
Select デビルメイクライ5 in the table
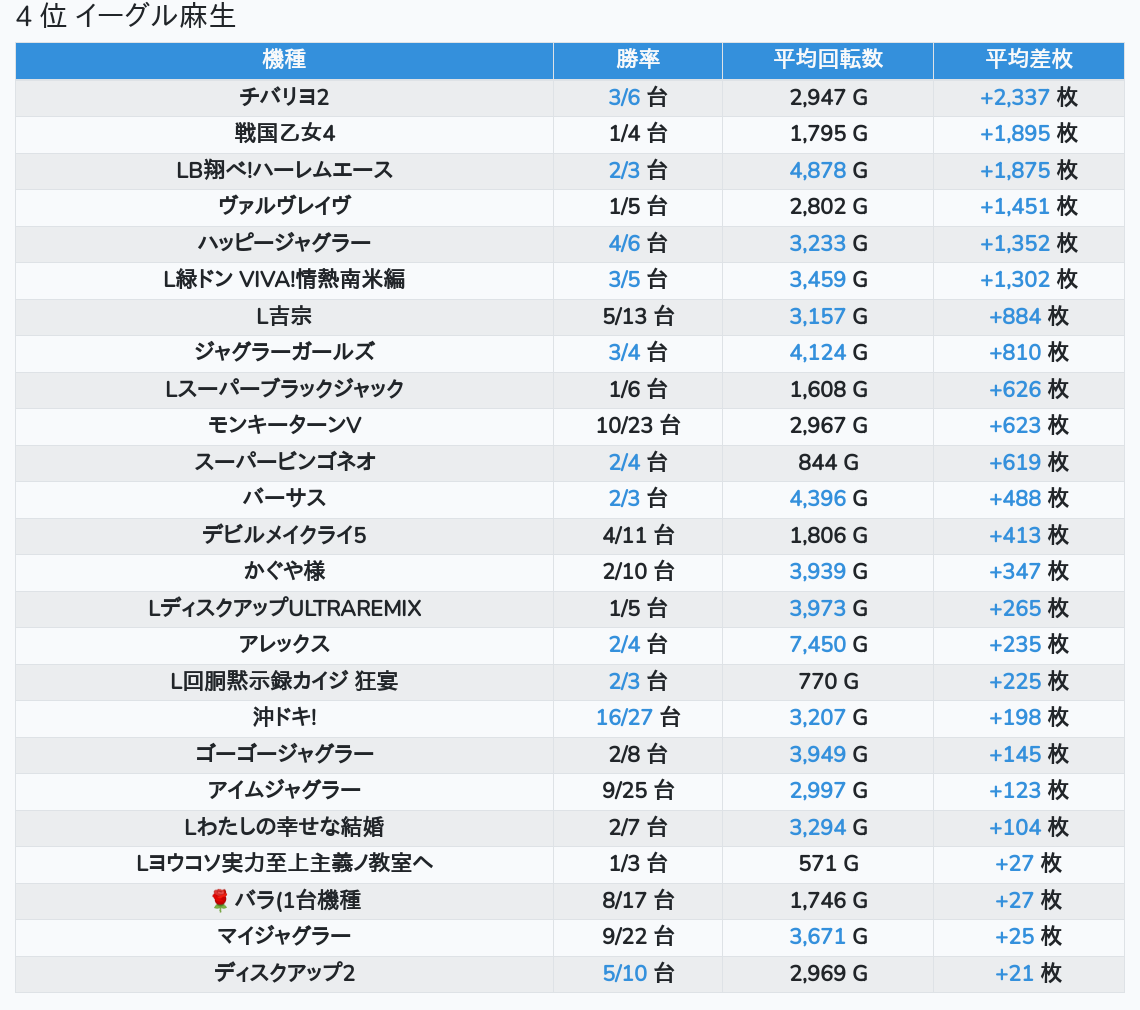tap(284, 535)
